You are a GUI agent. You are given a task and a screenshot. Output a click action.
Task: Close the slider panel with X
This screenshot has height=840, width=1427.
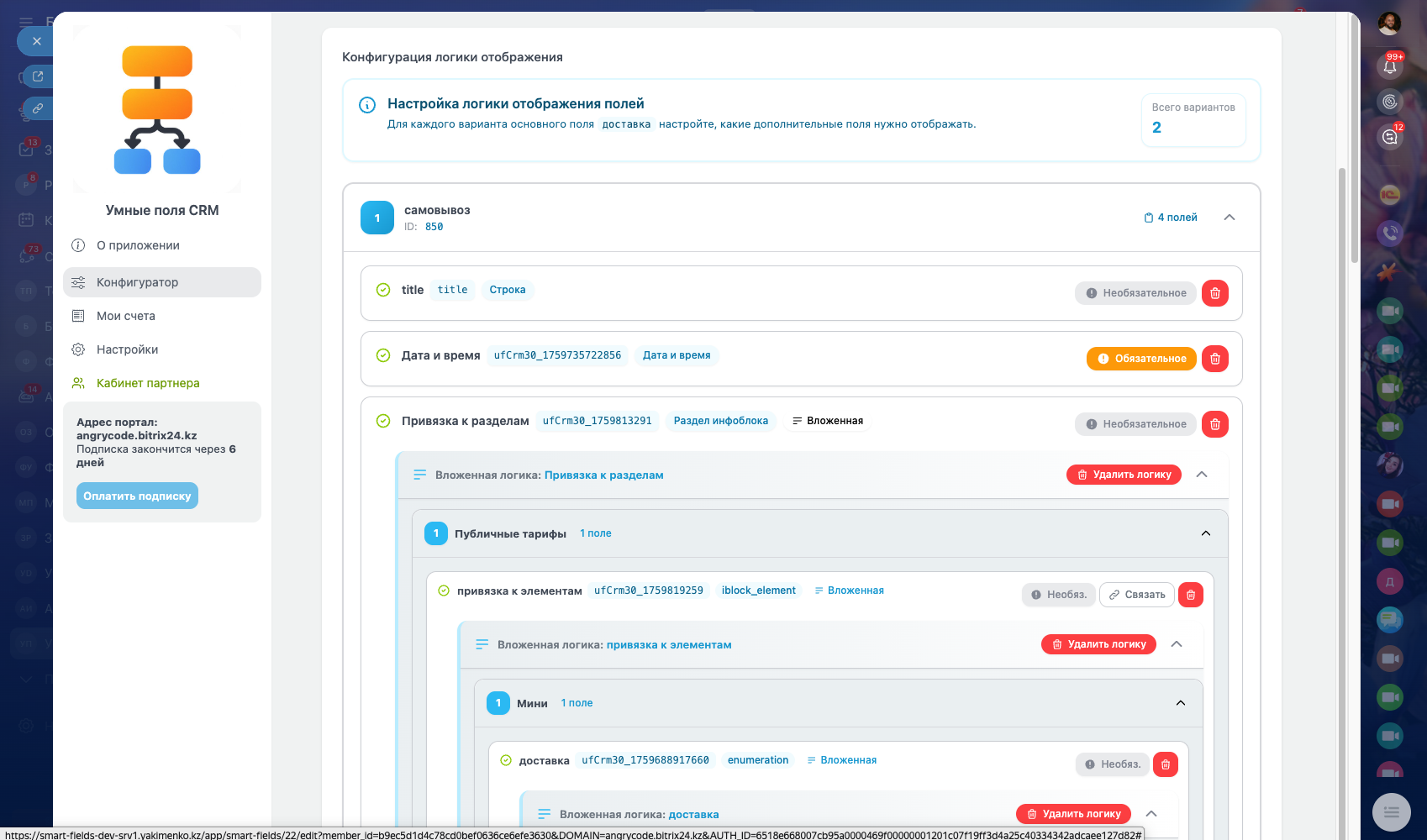36,41
